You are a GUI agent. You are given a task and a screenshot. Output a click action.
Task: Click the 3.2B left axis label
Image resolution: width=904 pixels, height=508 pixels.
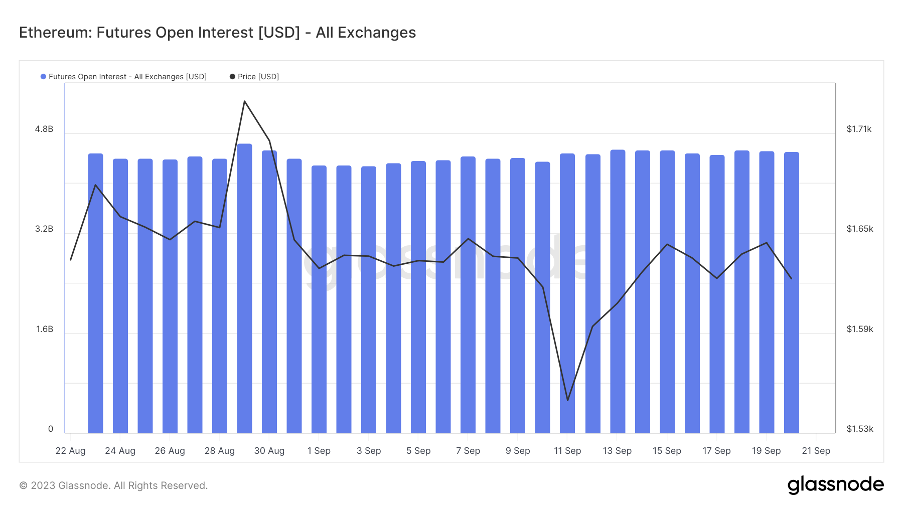(44, 230)
